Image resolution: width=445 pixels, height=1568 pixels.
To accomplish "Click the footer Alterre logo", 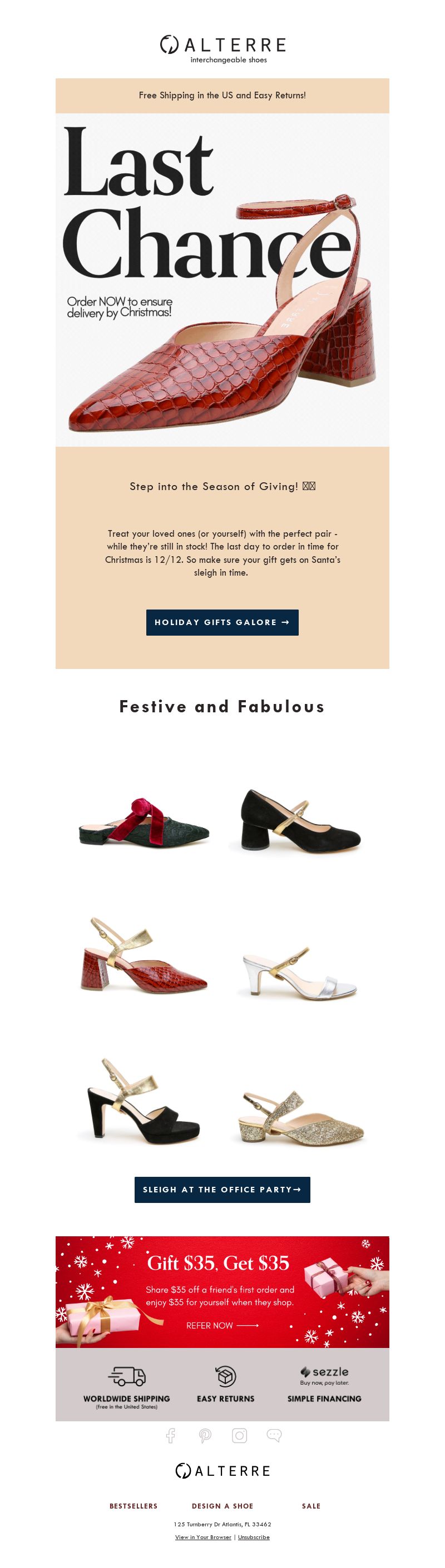I will [222, 1471].
